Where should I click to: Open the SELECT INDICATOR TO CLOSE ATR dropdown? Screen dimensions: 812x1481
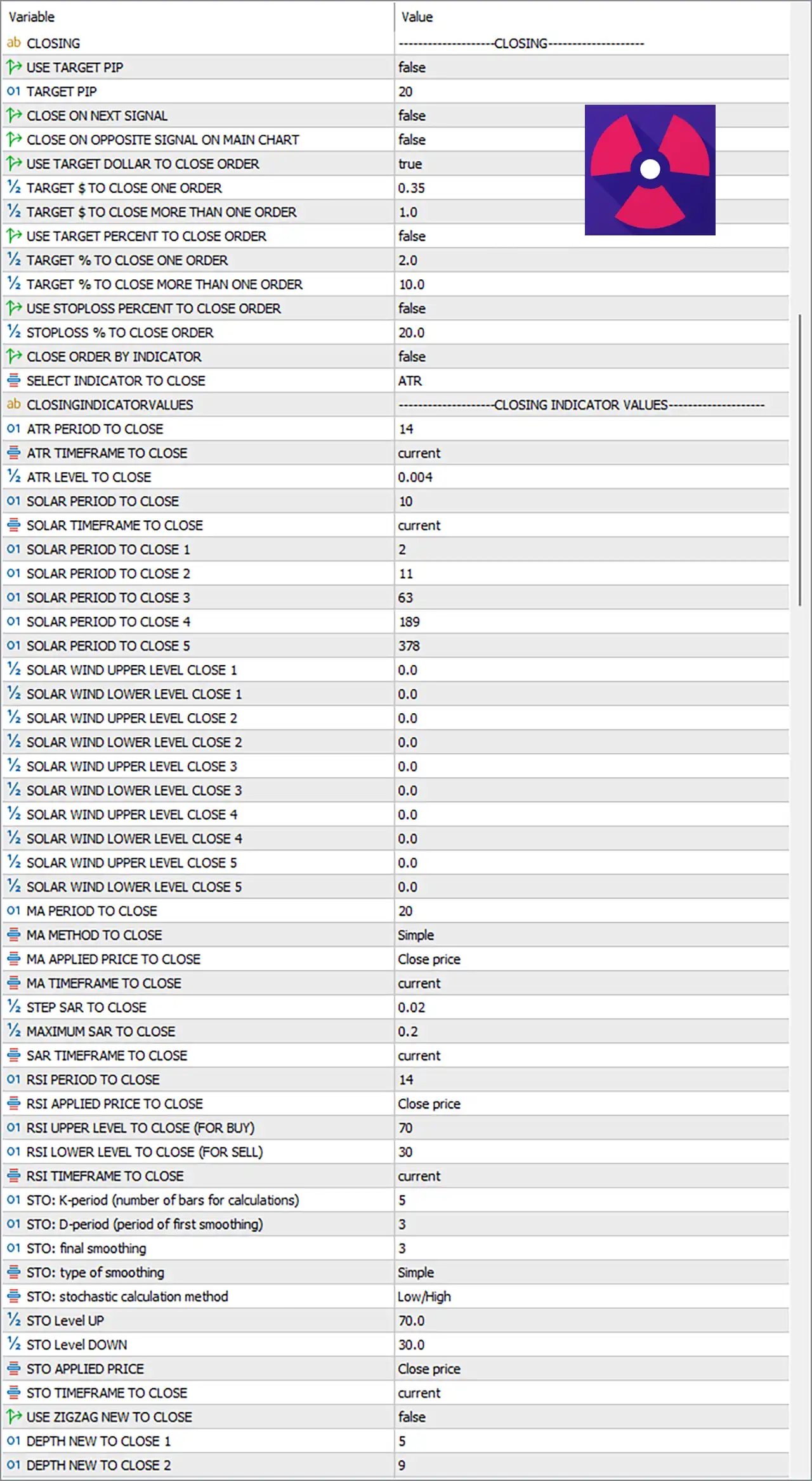click(591, 381)
